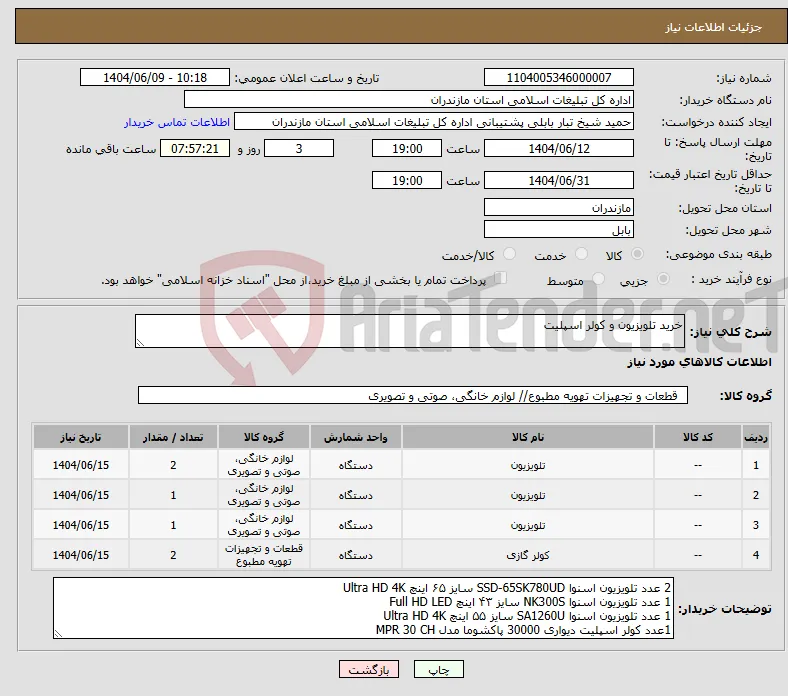Screen dimensions: 788x696
Task: Click the resize handle of the buyer notes textarea
Action: tap(58, 634)
